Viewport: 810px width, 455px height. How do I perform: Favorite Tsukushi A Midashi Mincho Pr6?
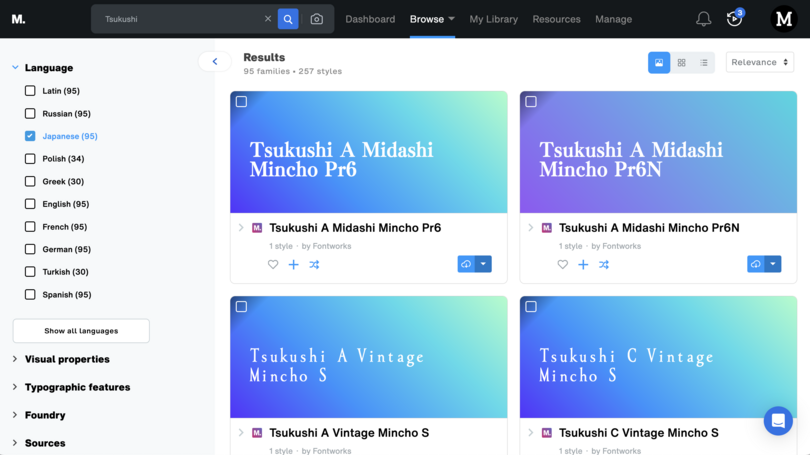[273, 264]
